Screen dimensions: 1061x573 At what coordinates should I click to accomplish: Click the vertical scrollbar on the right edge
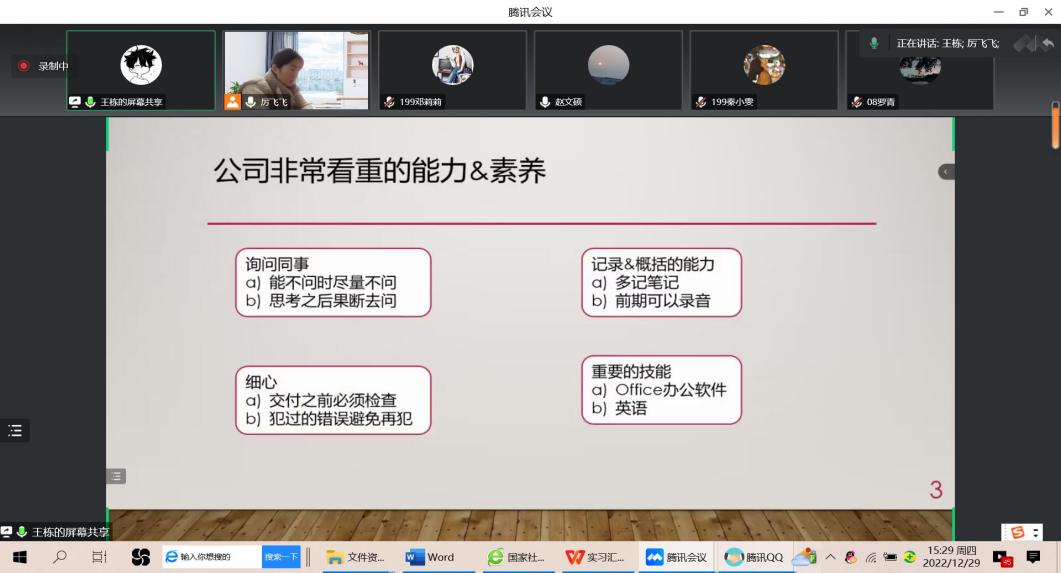tap(1055, 125)
